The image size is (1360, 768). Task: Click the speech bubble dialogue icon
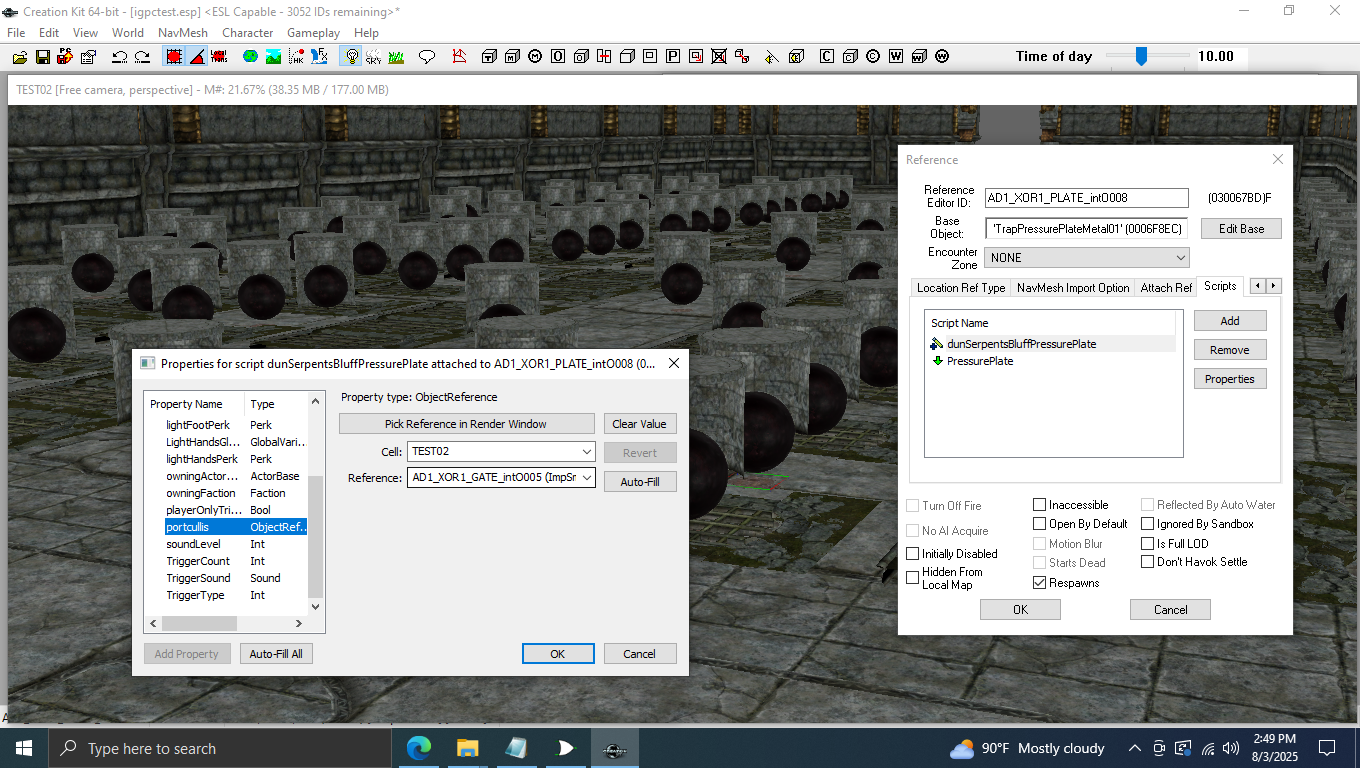tap(427, 57)
